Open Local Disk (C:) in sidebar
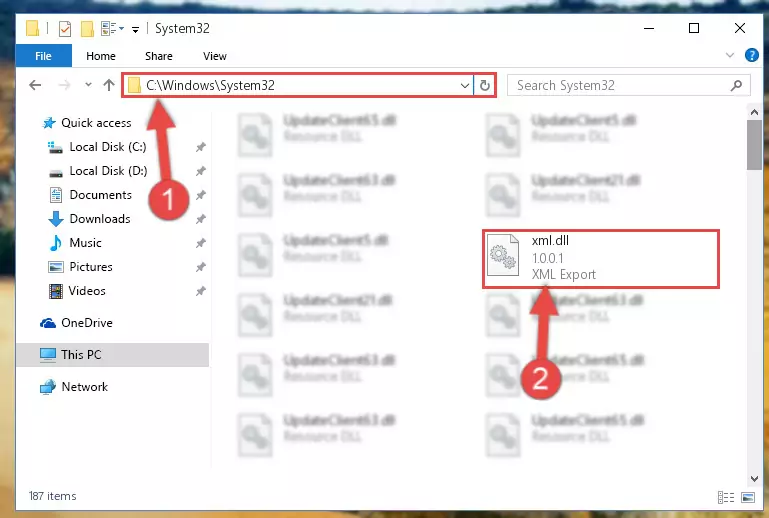Screen dimensions: 769x518 tap(108, 147)
